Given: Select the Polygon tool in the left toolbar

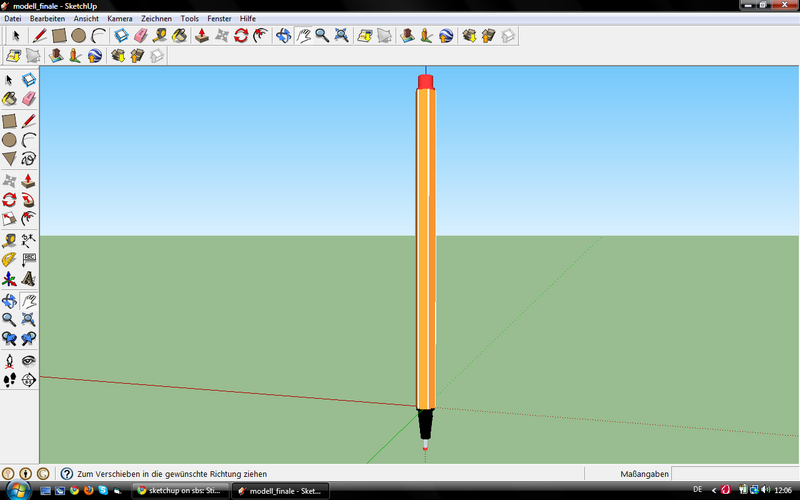Looking at the screenshot, I should [10, 159].
